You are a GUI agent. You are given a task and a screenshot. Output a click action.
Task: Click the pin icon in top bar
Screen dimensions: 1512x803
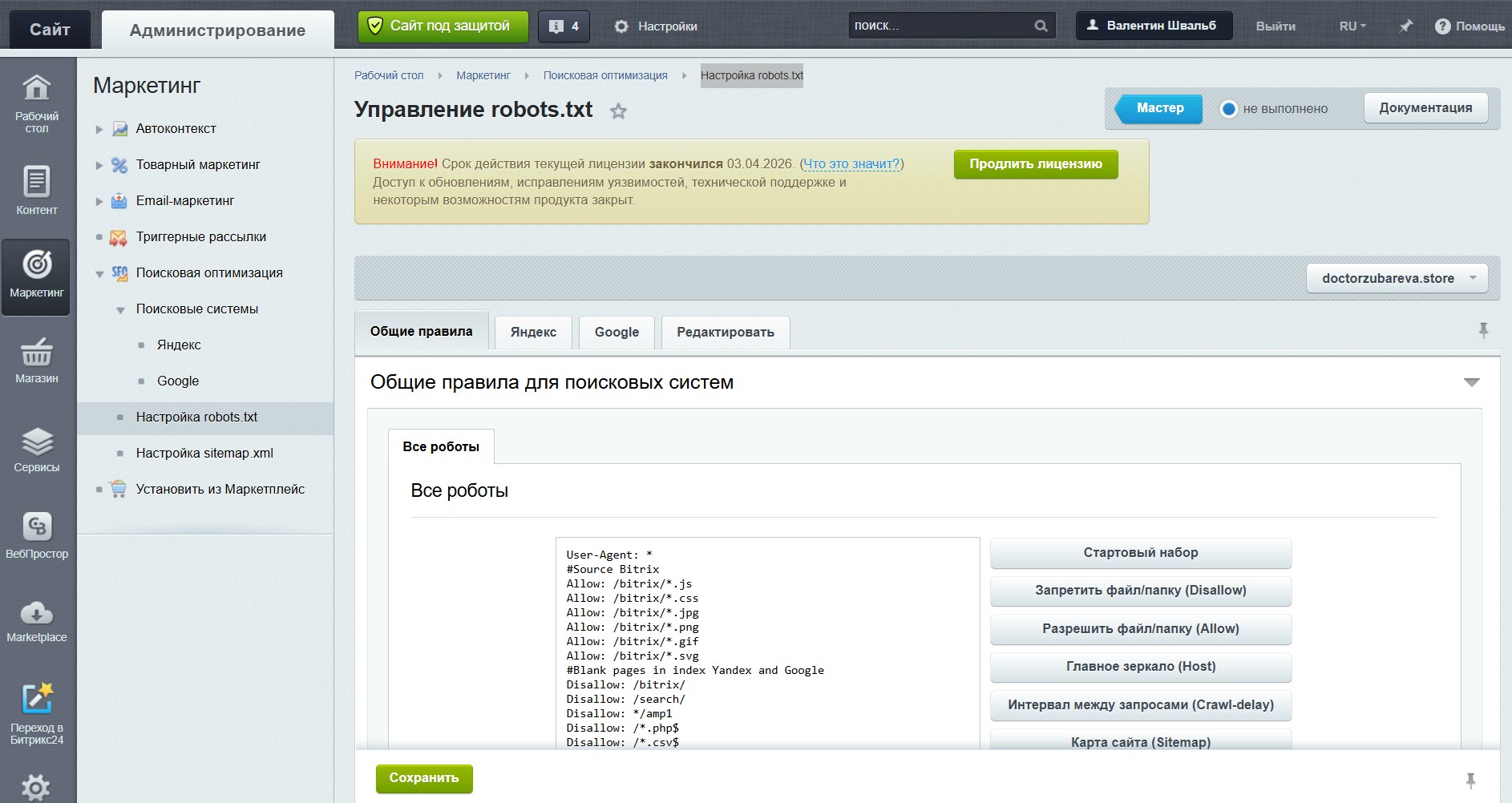1405,26
